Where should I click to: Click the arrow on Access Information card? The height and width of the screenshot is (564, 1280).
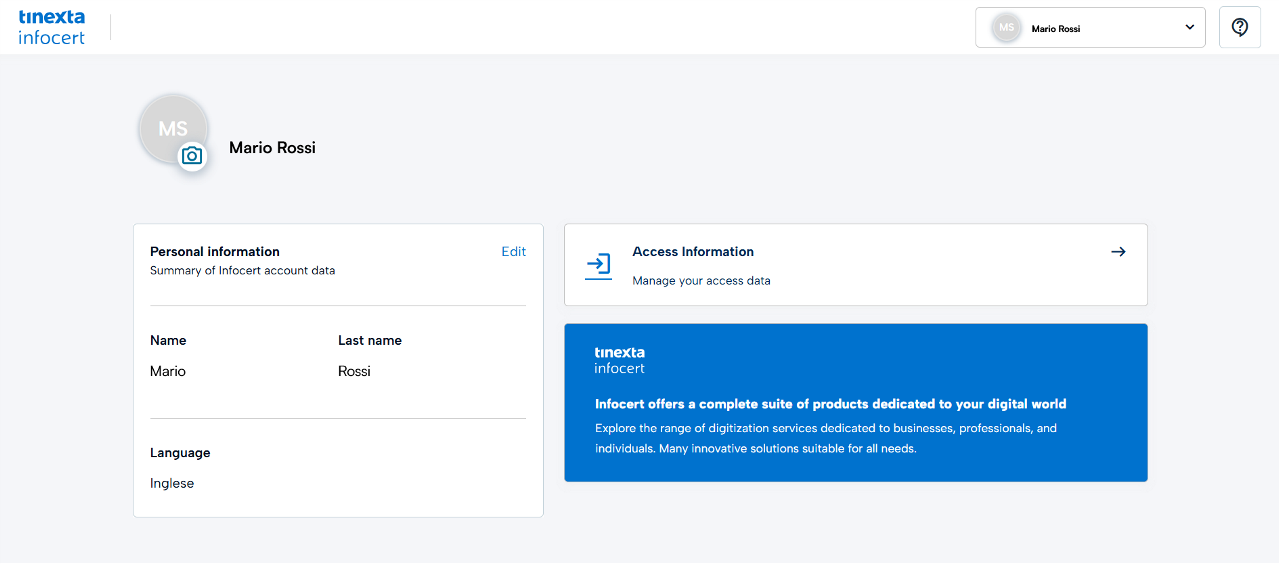pyautogui.click(x=1119, y=252)
